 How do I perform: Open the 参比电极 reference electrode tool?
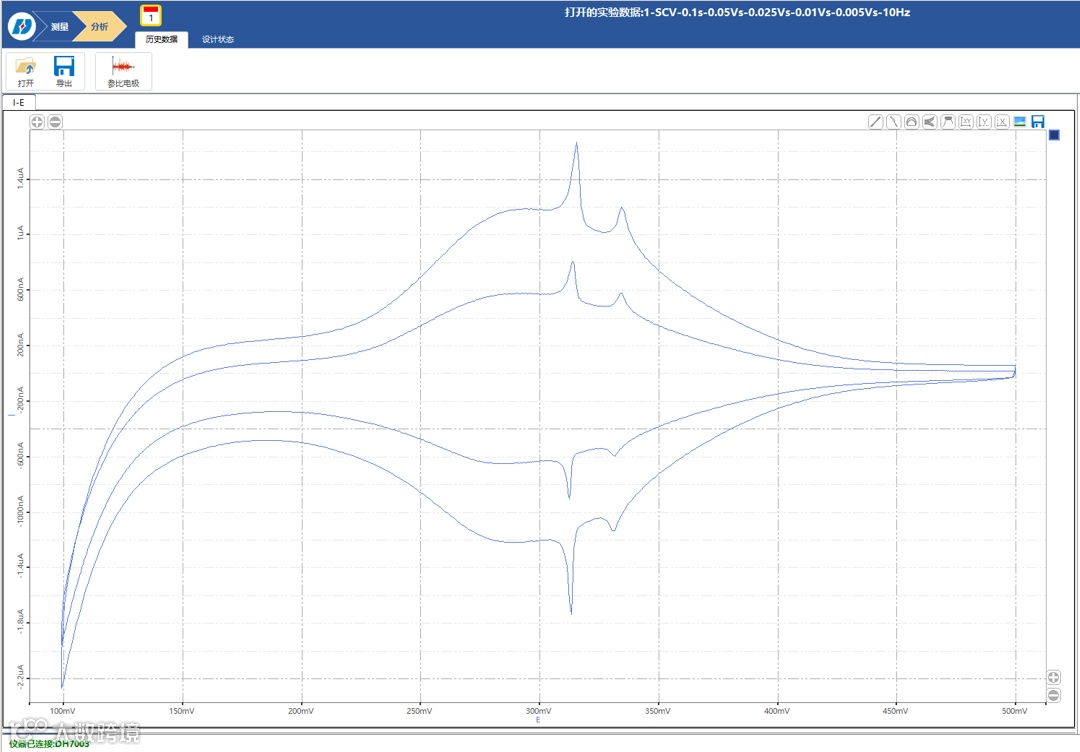[x=123, y=72]
